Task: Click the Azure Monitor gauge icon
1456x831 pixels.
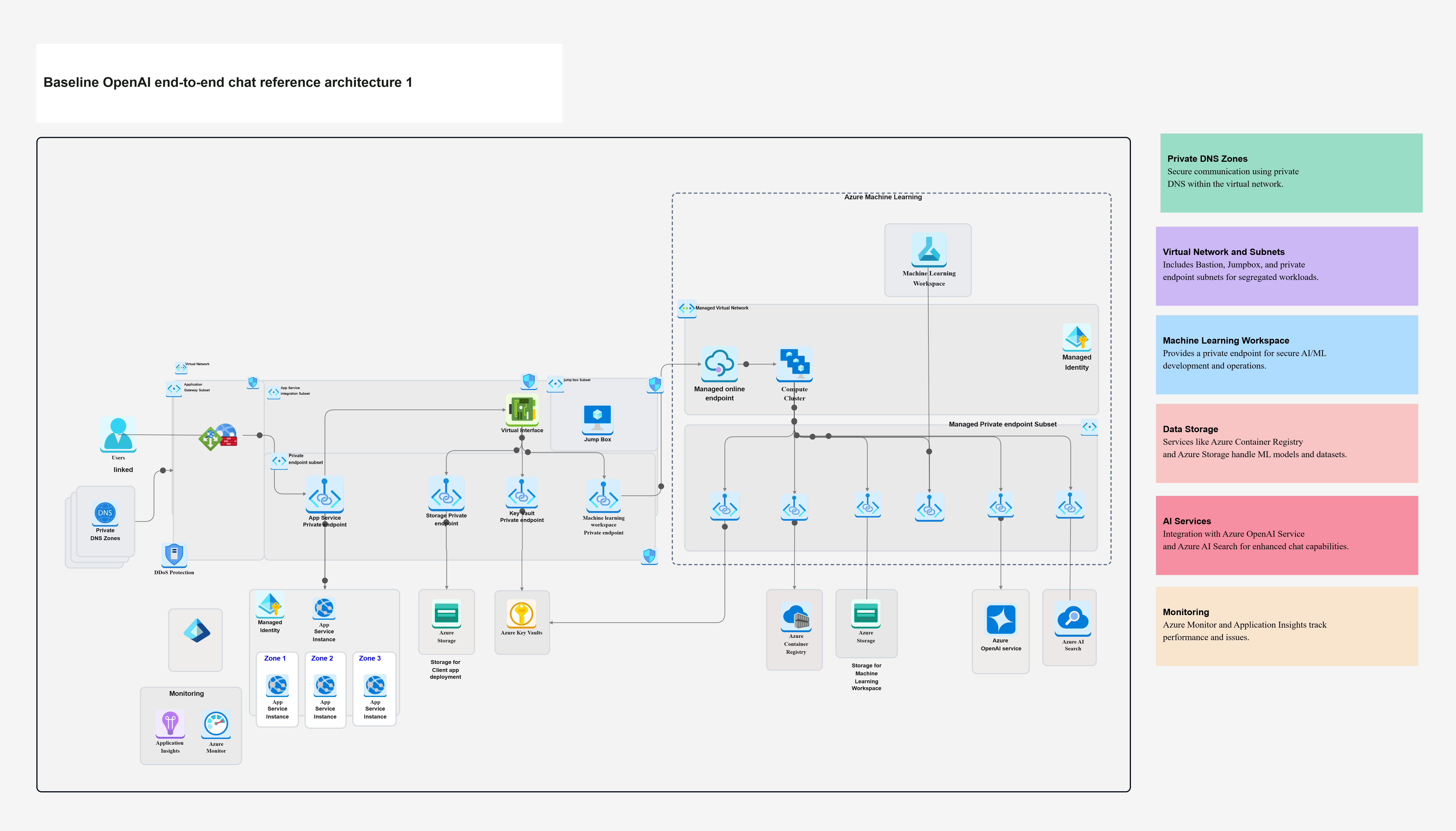Action: (216, 724)
